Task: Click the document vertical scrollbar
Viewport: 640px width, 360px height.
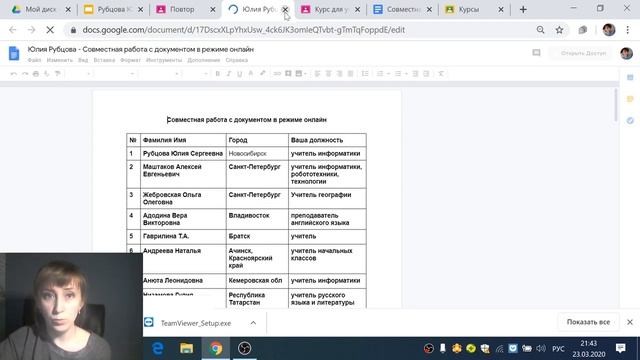Action: pyautogui.click(x=616, y=105)
